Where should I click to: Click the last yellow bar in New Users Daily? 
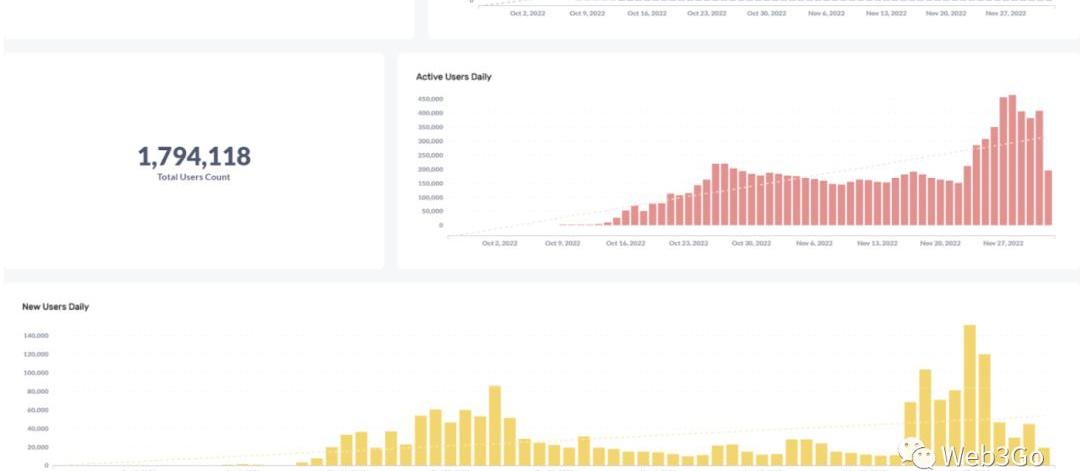coord(1044,456)
